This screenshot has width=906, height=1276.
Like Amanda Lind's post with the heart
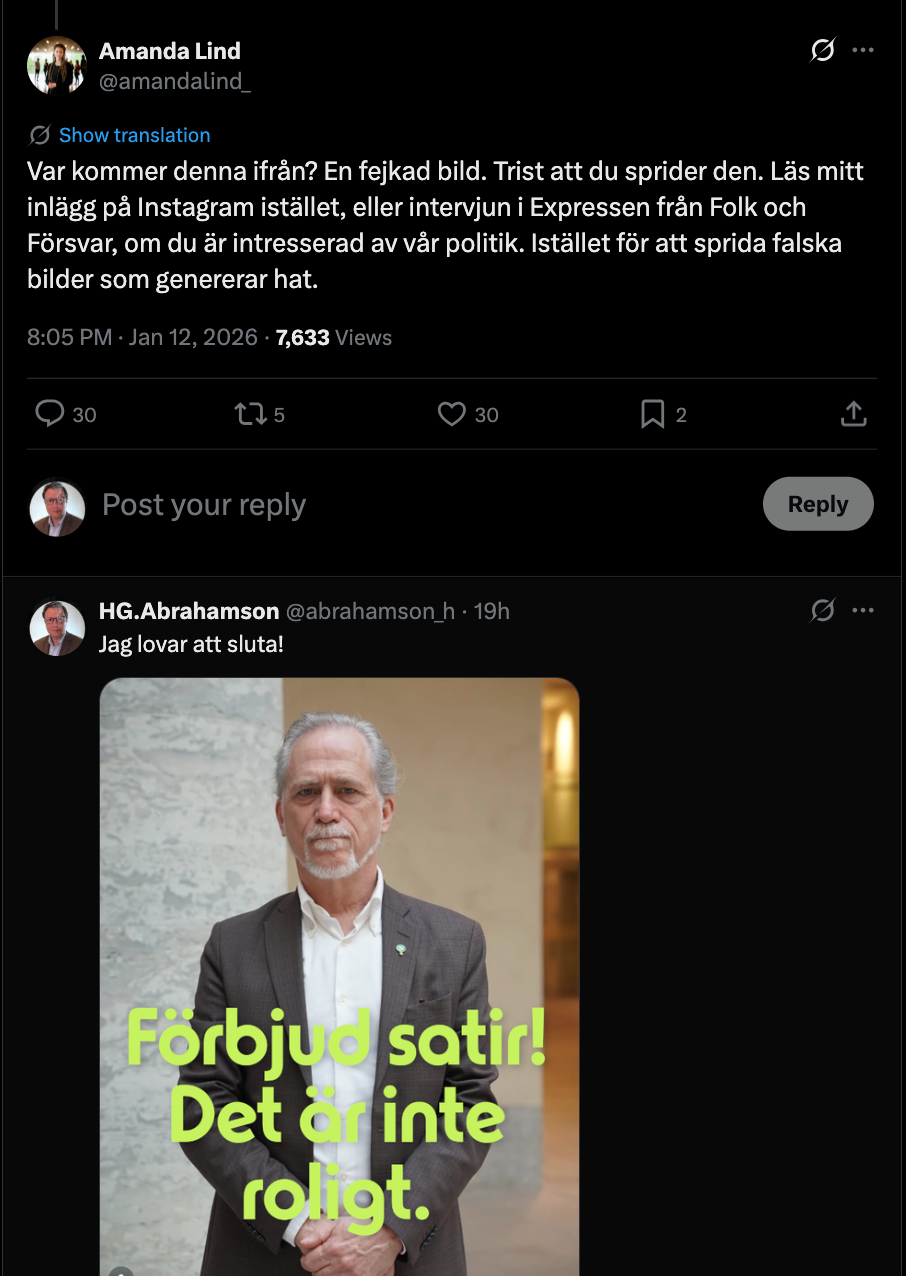[x=452, y=414]
